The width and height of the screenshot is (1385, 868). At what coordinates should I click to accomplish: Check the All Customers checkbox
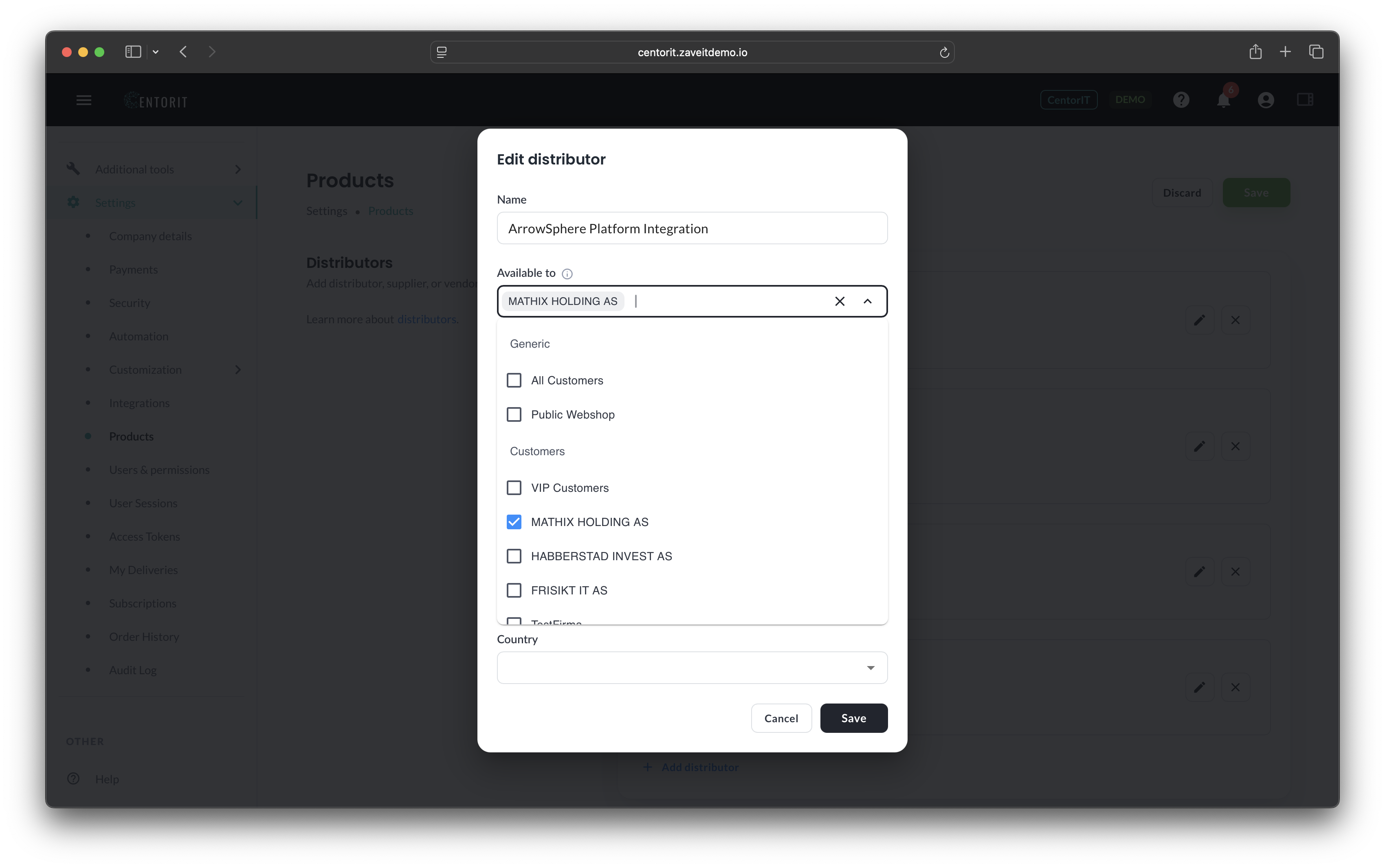click(514, 379)
